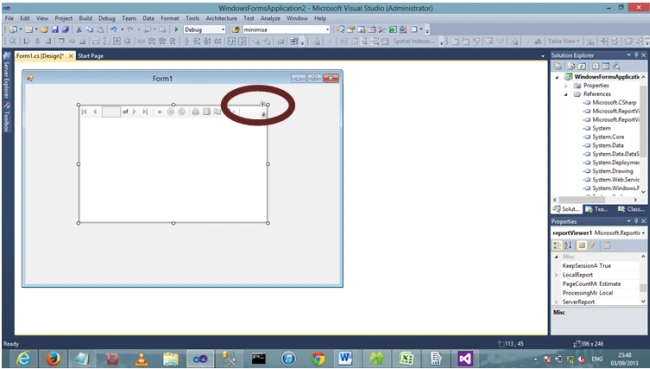Screen dimensions: 650x369
Task: Select System.Core reference
Action: click(x=608, y=137)
